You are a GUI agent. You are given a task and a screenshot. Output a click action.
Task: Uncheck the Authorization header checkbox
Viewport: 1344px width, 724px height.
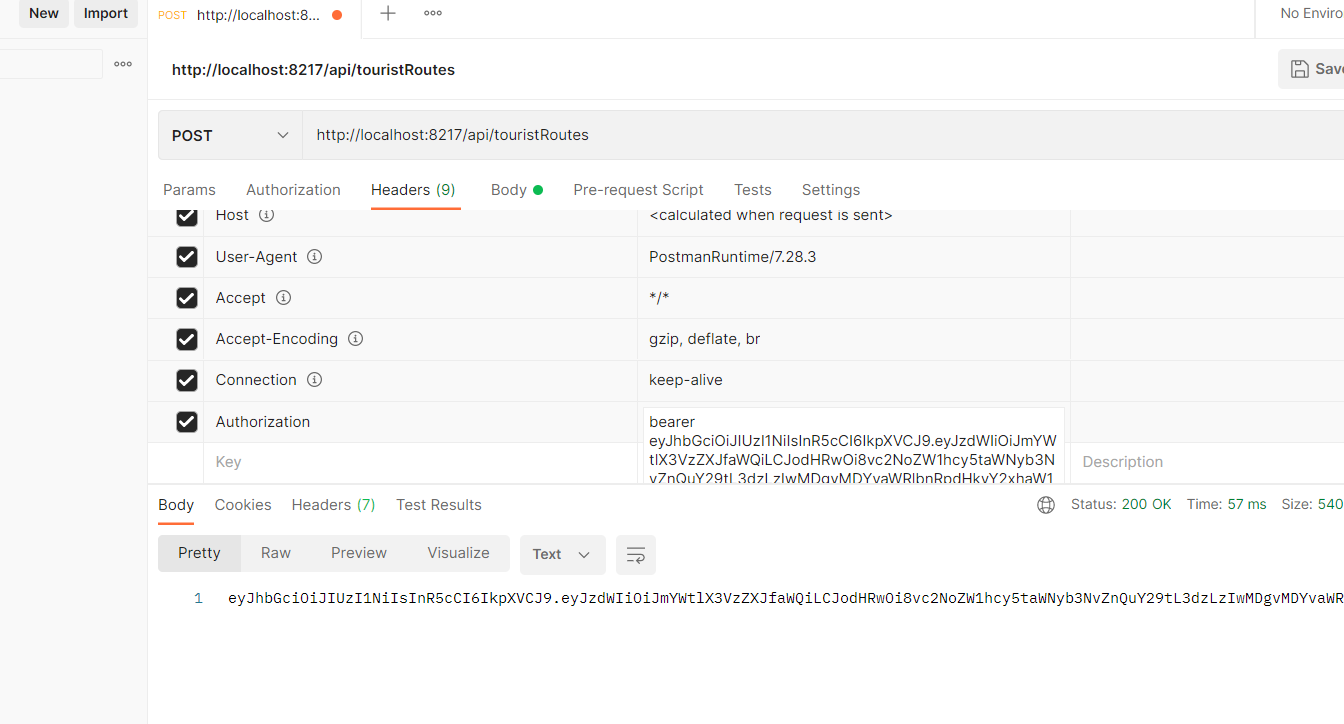(187, 422)
